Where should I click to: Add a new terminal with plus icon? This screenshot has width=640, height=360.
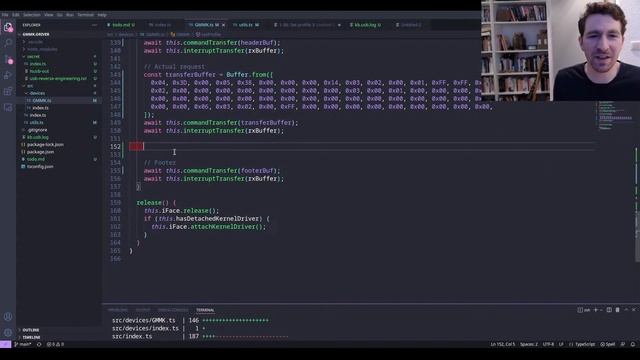tap(596, 310)
